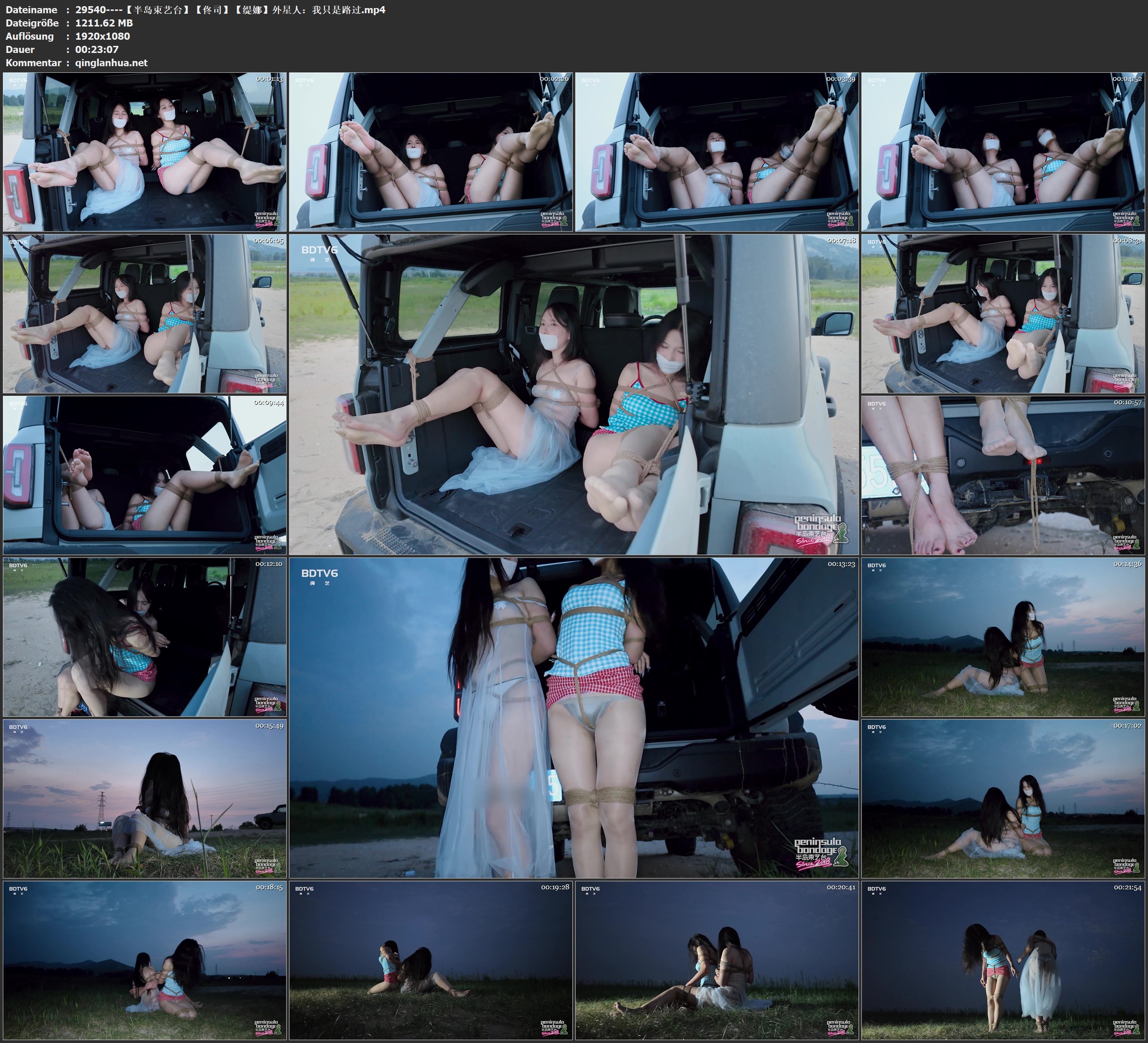Open the large thumbnail at 00:13:23
The image size is (1148, 1043).
click(x=573, y=717)
